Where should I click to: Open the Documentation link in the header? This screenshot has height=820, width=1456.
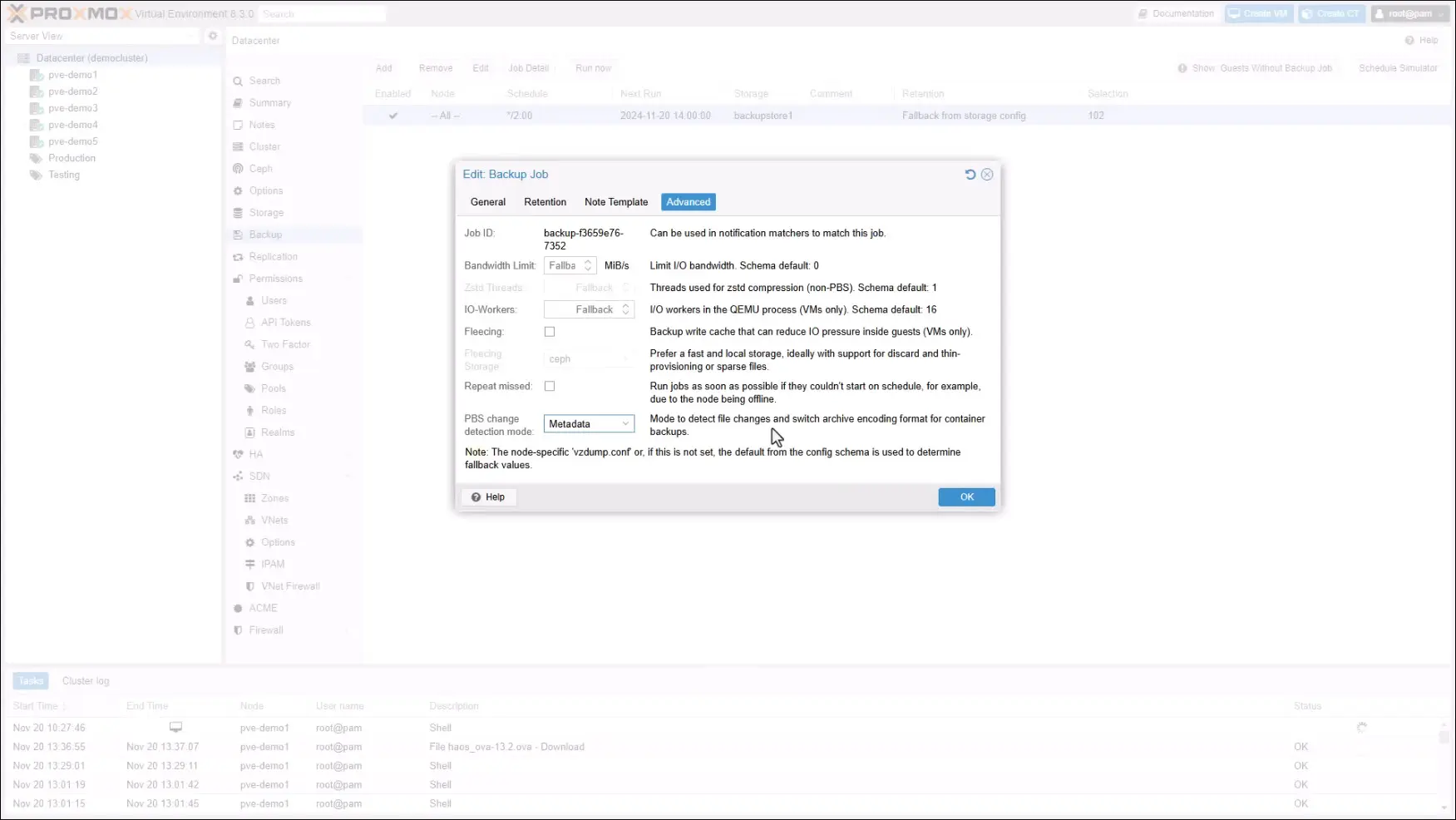point(1176,14)
